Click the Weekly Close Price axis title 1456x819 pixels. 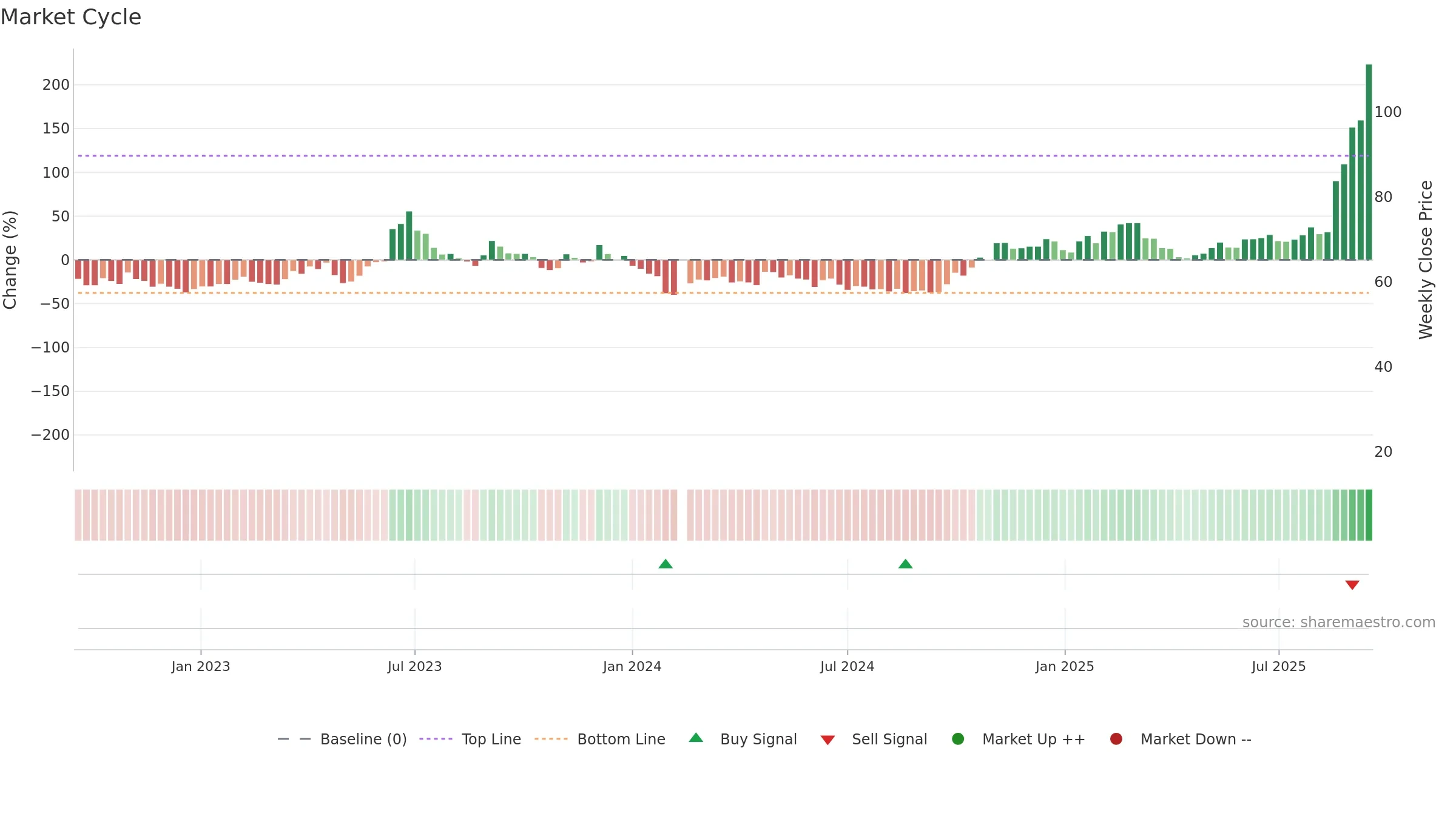1426,260
